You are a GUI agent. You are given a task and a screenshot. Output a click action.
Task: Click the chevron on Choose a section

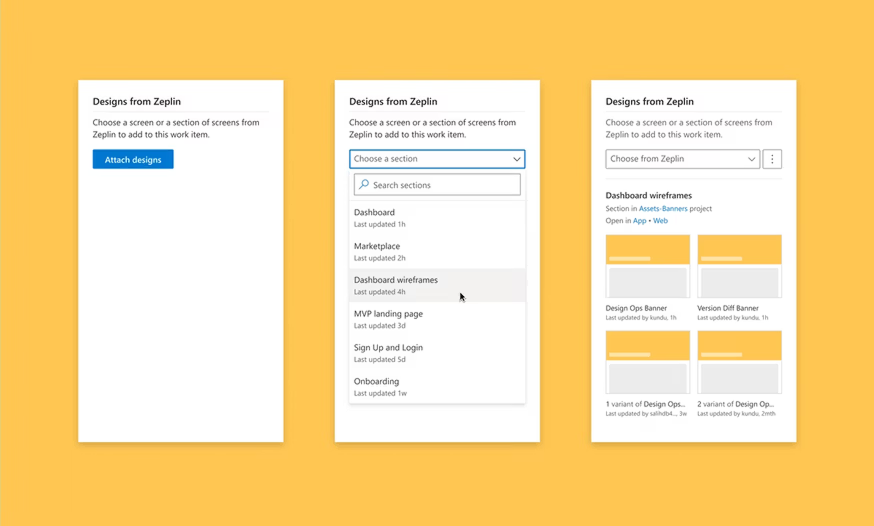click(516, 159)
